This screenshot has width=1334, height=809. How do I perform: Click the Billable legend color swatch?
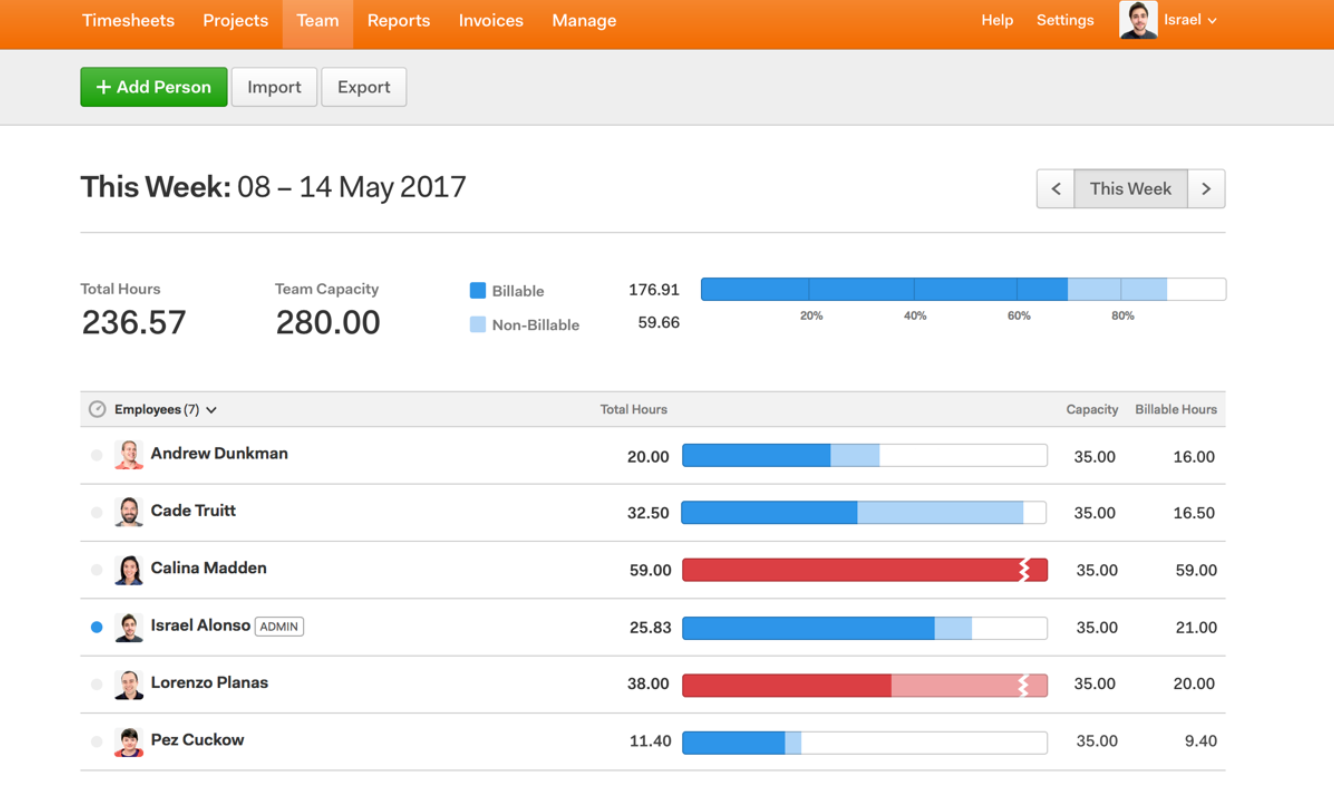click(x=478, y=290)
